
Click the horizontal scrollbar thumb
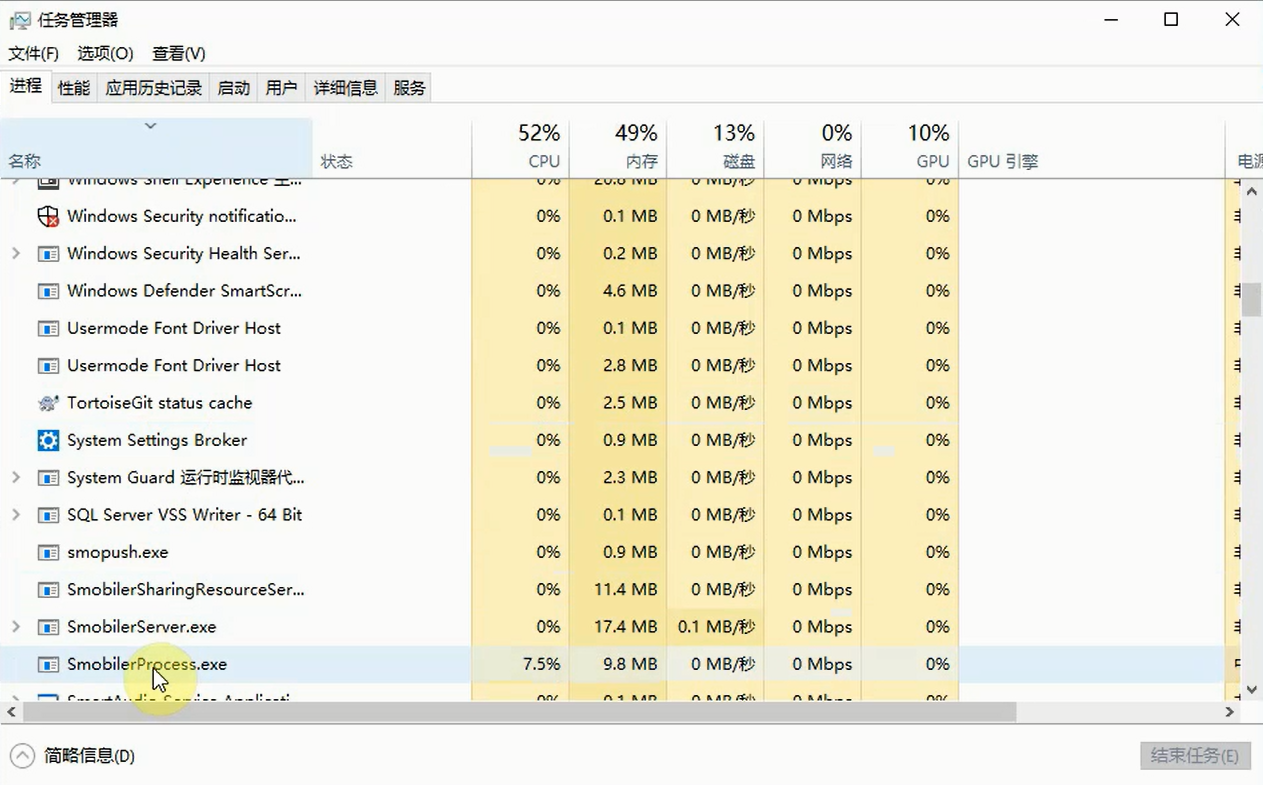519,712
